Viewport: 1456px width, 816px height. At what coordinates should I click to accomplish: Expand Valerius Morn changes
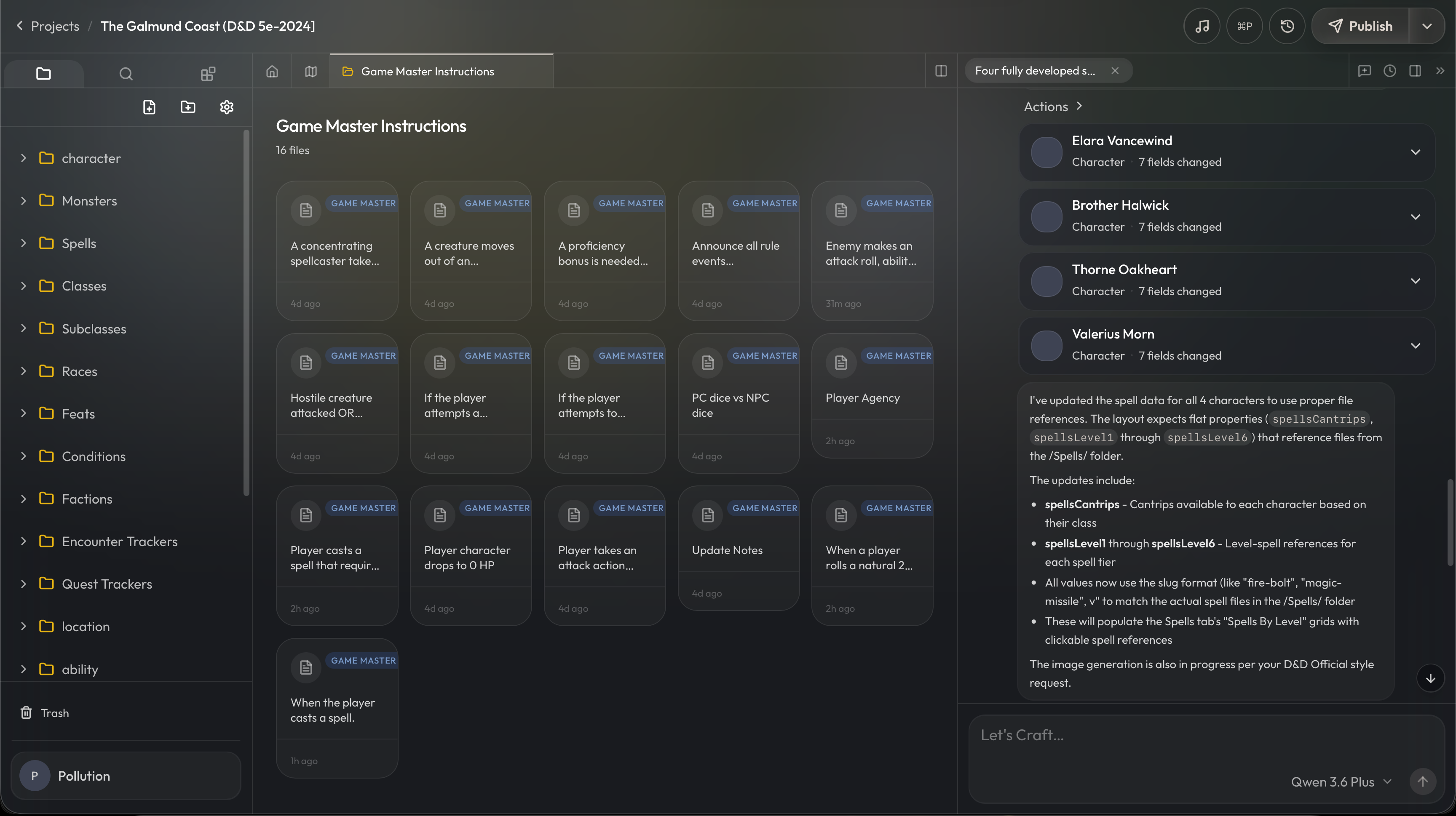click(1415, 345)
